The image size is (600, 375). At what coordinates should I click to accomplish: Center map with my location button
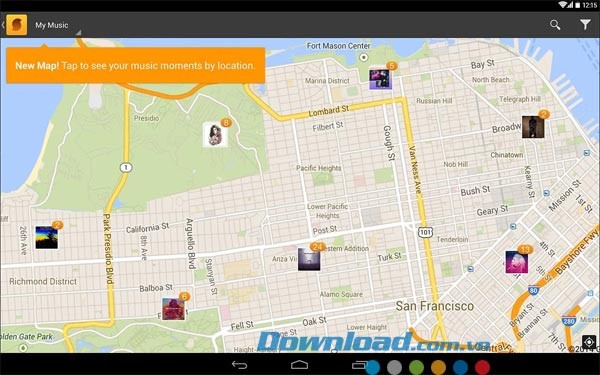589,342
